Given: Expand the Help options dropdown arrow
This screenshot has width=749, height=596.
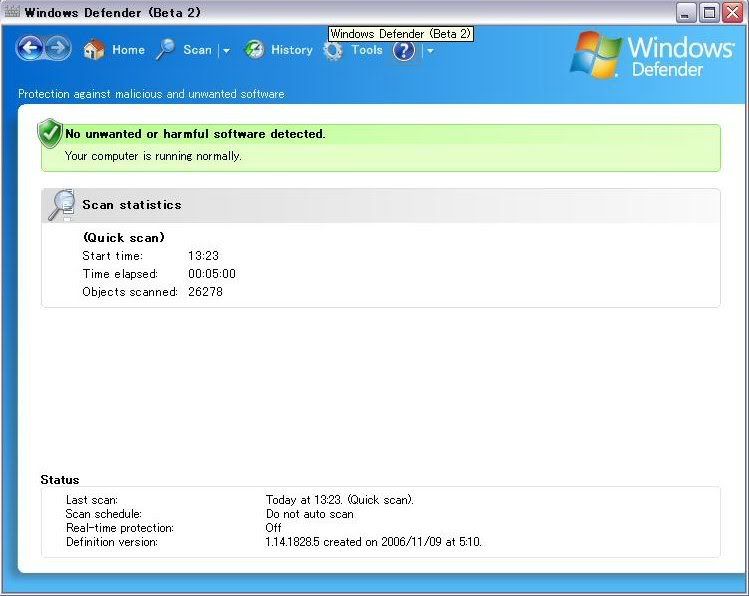Looking at the screenshot, I should click(430, 50).
